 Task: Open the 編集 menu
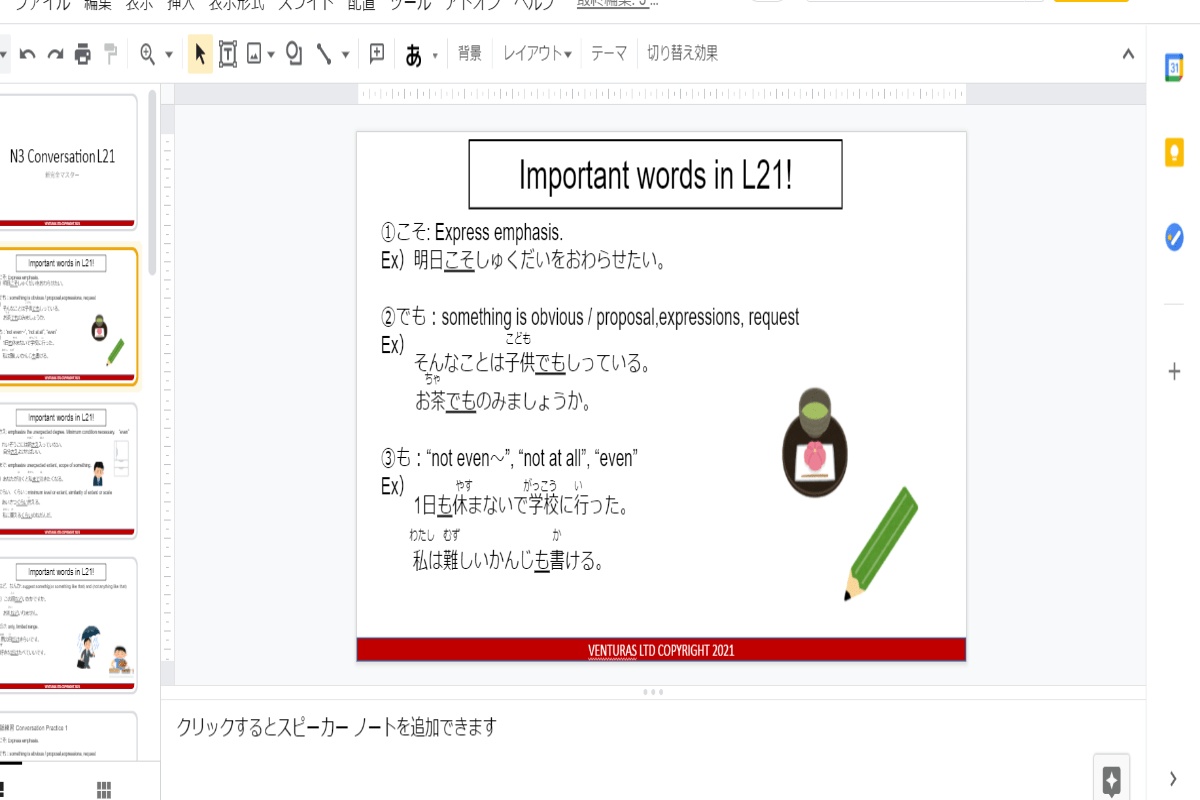pos(98,5)
